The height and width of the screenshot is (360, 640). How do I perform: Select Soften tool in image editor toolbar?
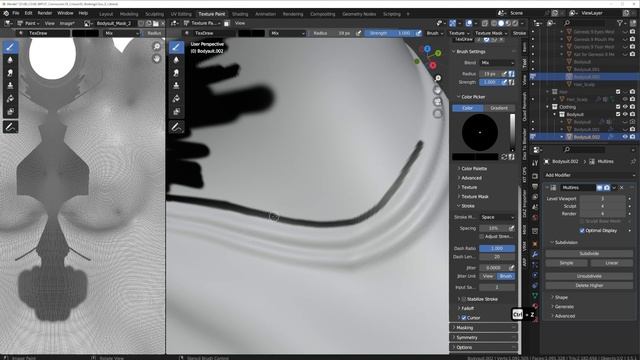click(x=10, y=60)
